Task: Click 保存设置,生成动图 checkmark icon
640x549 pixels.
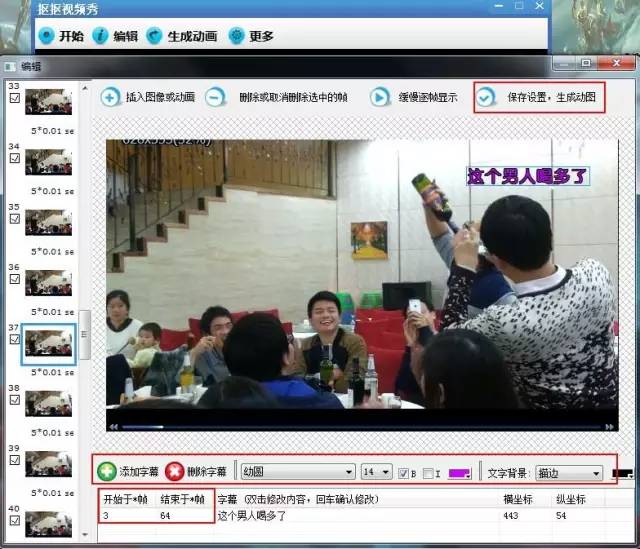Action: pos(485,98)
